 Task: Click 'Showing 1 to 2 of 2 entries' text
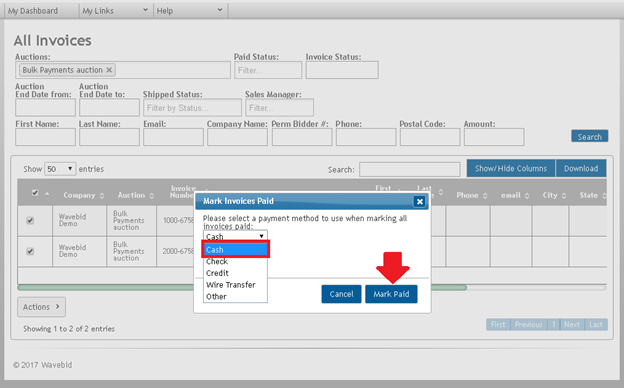coord(69,329)
